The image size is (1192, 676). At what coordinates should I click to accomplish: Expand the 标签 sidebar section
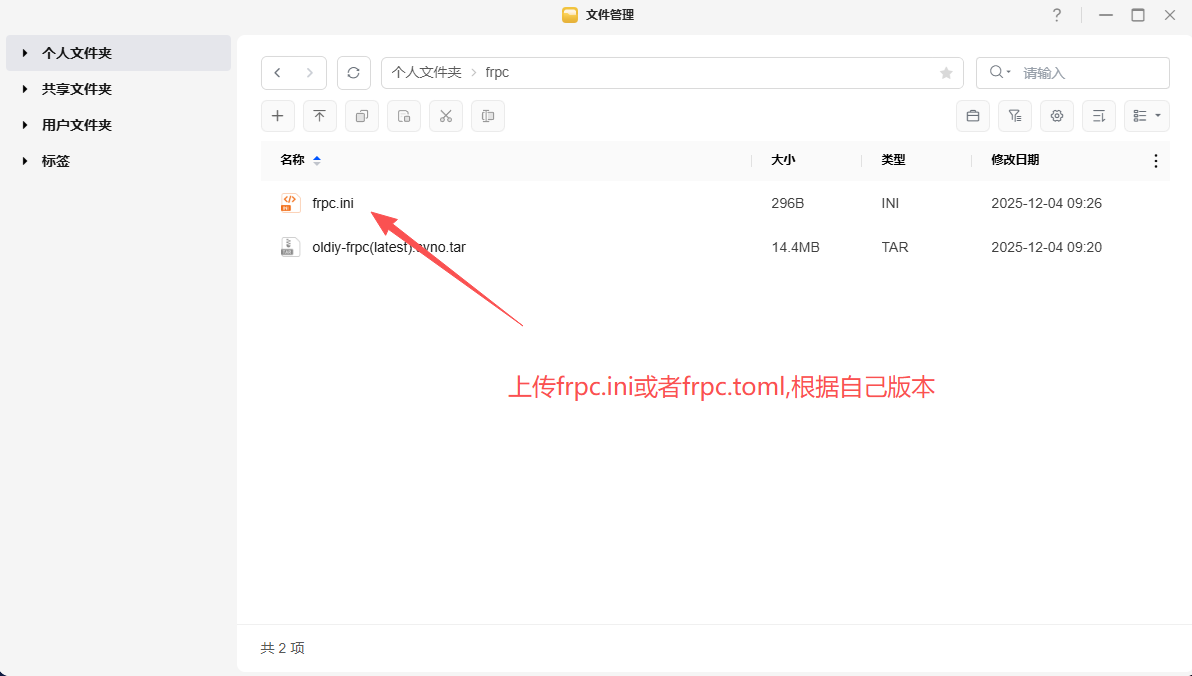click(x=25, y=161)
